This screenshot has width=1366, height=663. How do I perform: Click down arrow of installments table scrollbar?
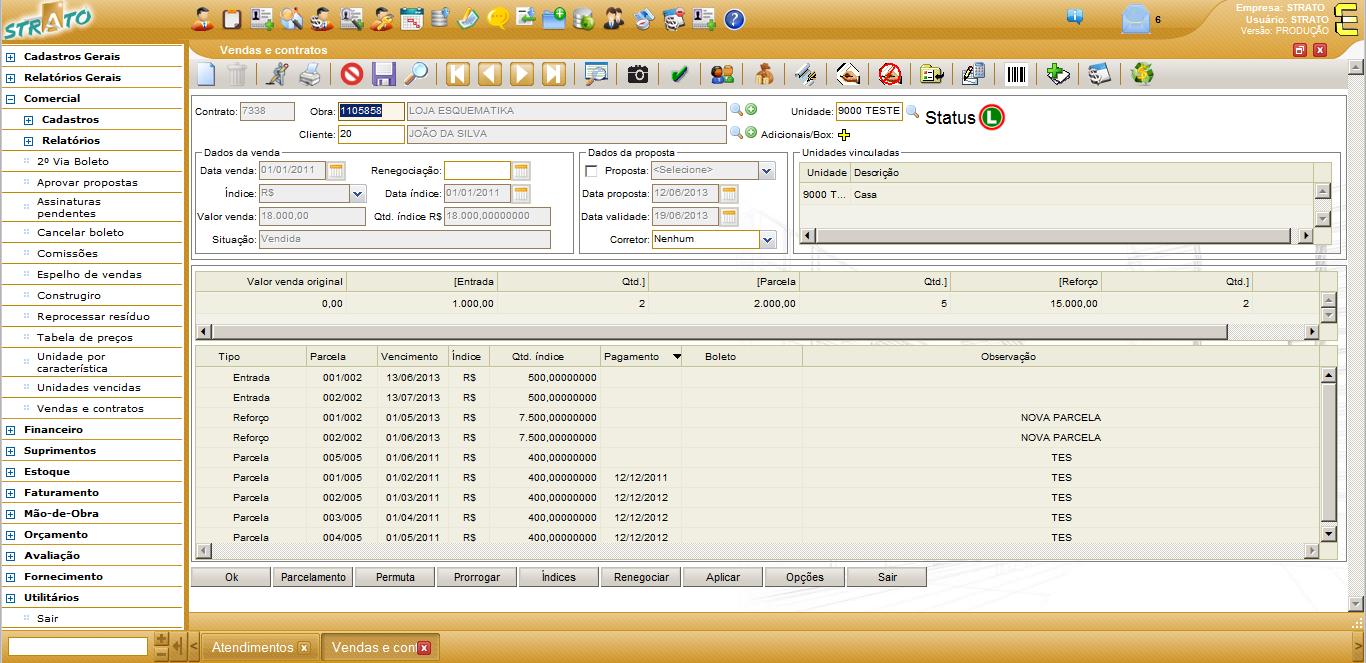[1328, 535]
